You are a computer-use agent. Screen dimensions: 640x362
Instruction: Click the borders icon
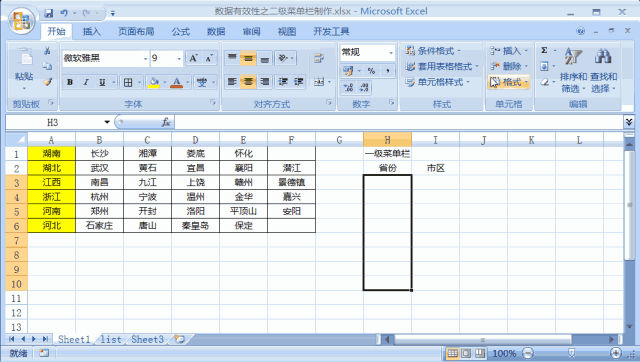point(128,82)
